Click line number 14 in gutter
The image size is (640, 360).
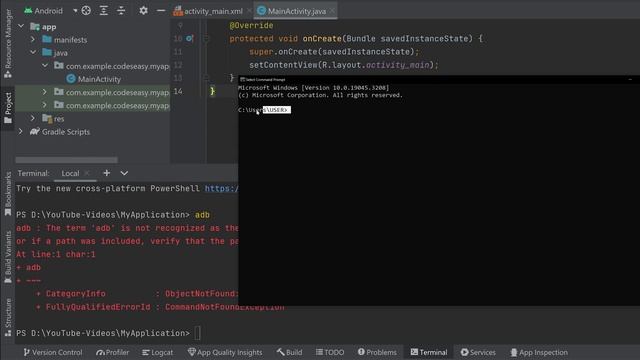click(178, 91)
